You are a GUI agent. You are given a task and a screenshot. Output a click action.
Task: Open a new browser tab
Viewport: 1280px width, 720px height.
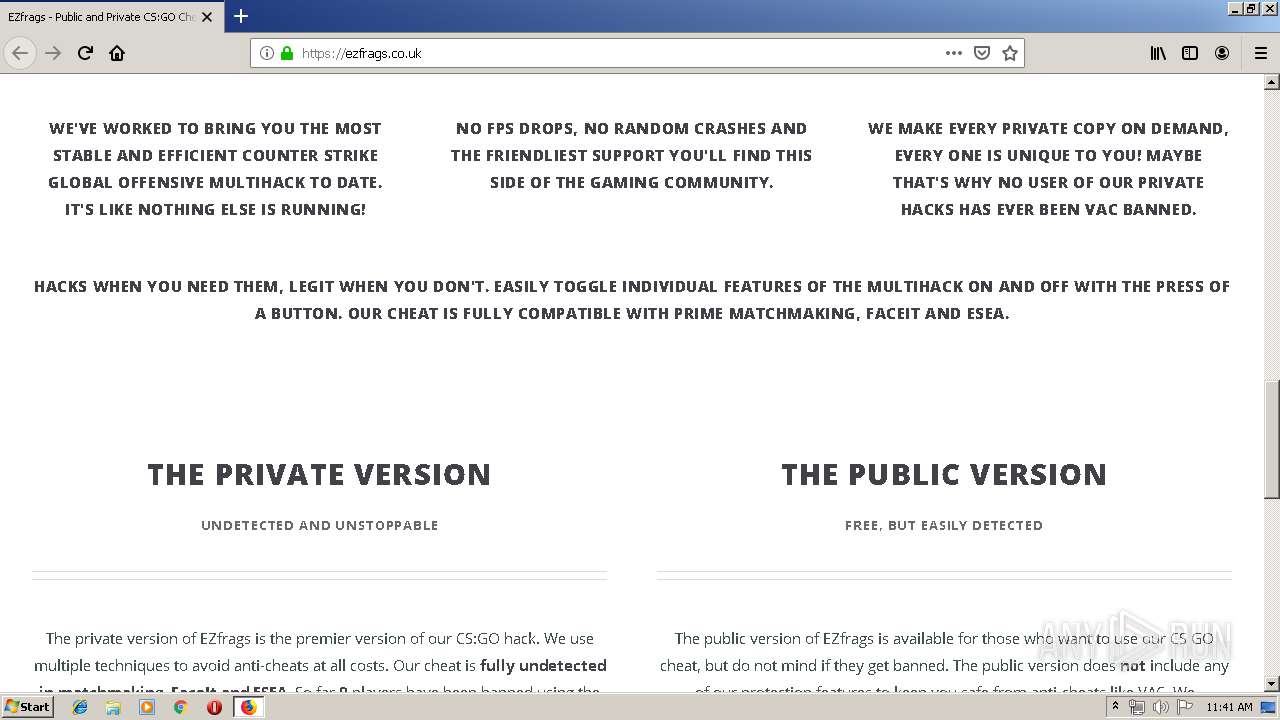[241, 16]
